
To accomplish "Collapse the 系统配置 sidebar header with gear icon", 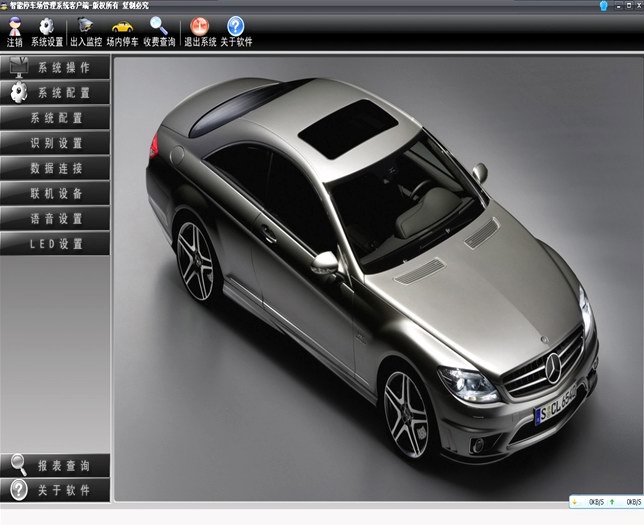I will click(56, 93).
